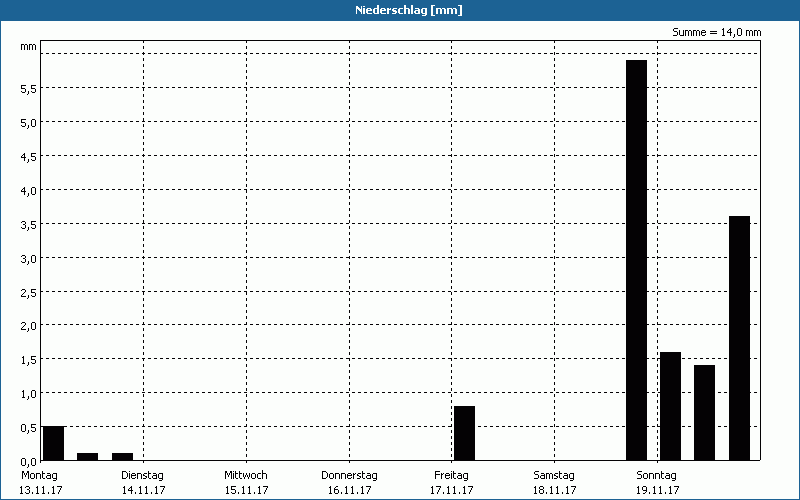Click the date '18.11.17'
Viewport: 800px width, 500px height.
(555, 491)
